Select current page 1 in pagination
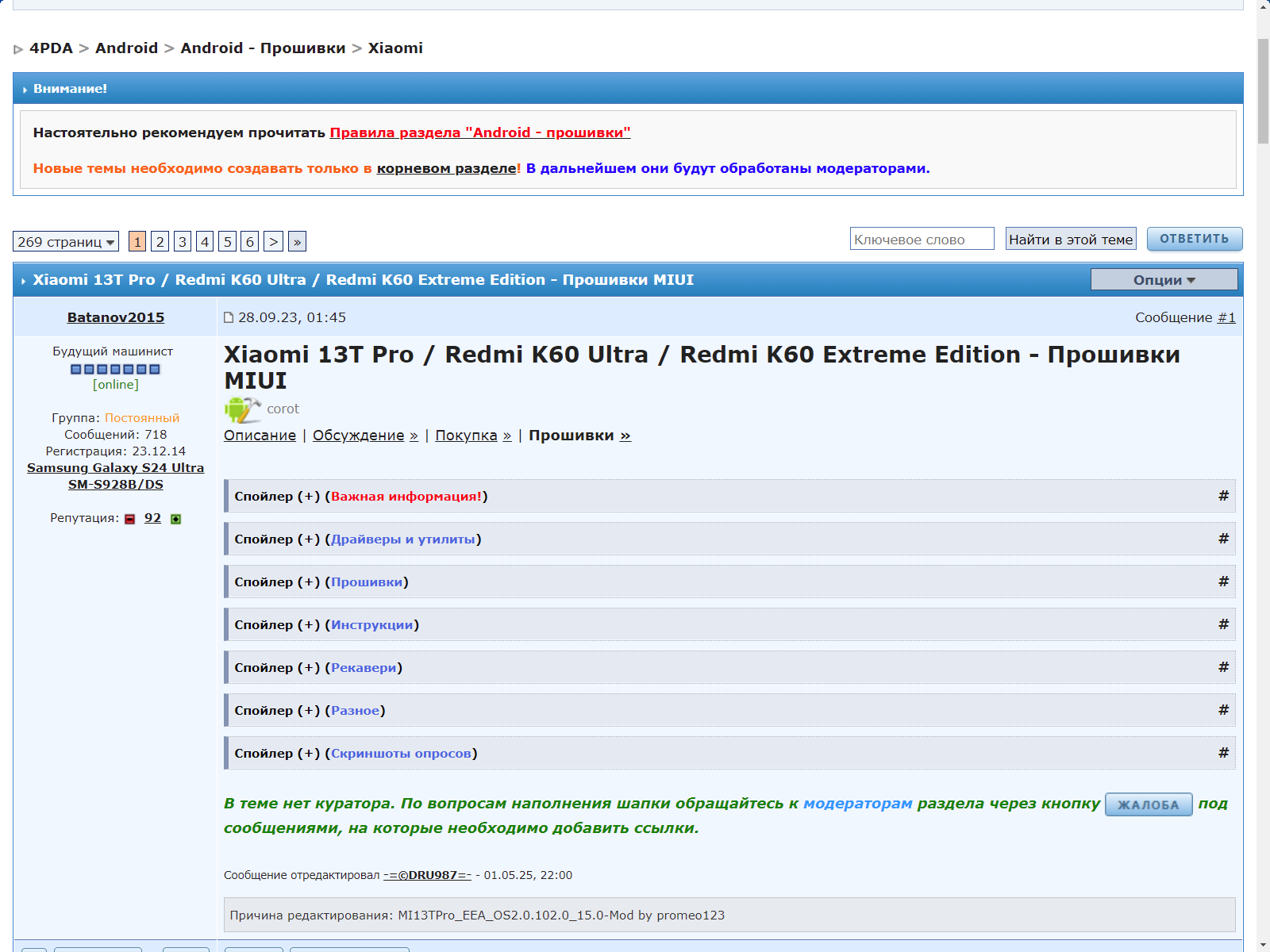 coord(137,242)
